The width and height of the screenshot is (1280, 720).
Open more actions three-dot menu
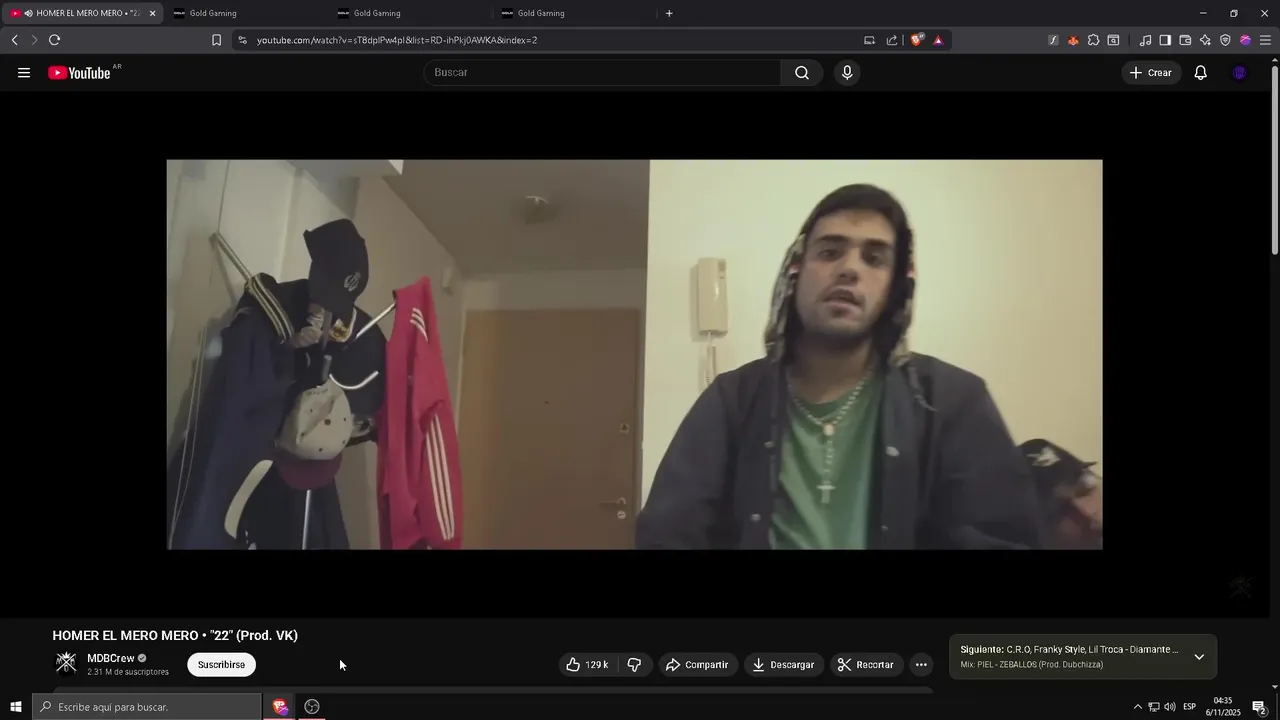click(x=921, y=665)
